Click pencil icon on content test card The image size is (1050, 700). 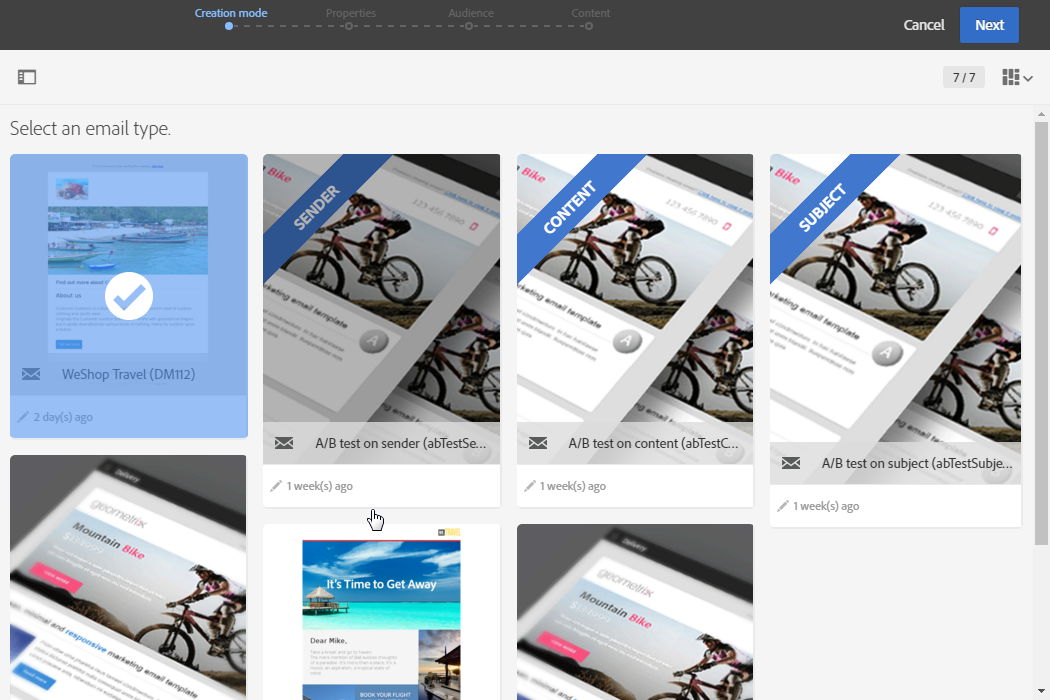[530, 486]
